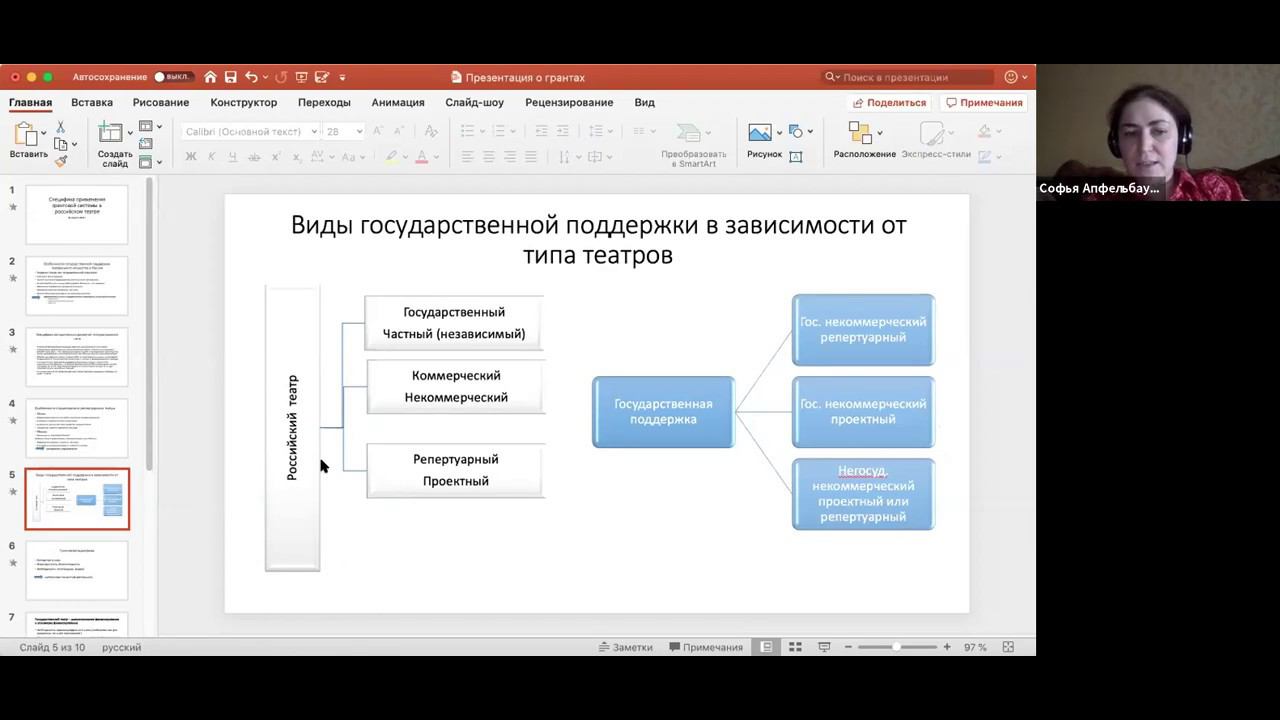Undo the last action
This screenshot has width=1280, height=720.
coord(251,77)
